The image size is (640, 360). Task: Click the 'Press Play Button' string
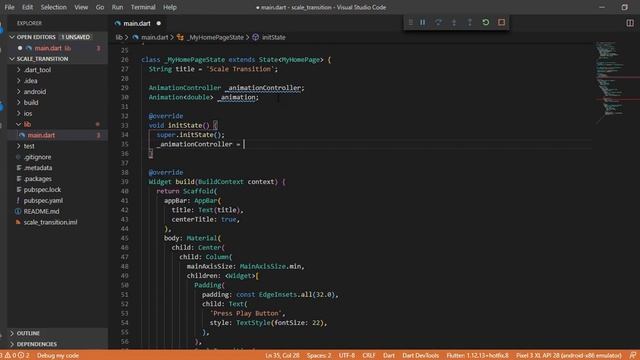(246, 313)
